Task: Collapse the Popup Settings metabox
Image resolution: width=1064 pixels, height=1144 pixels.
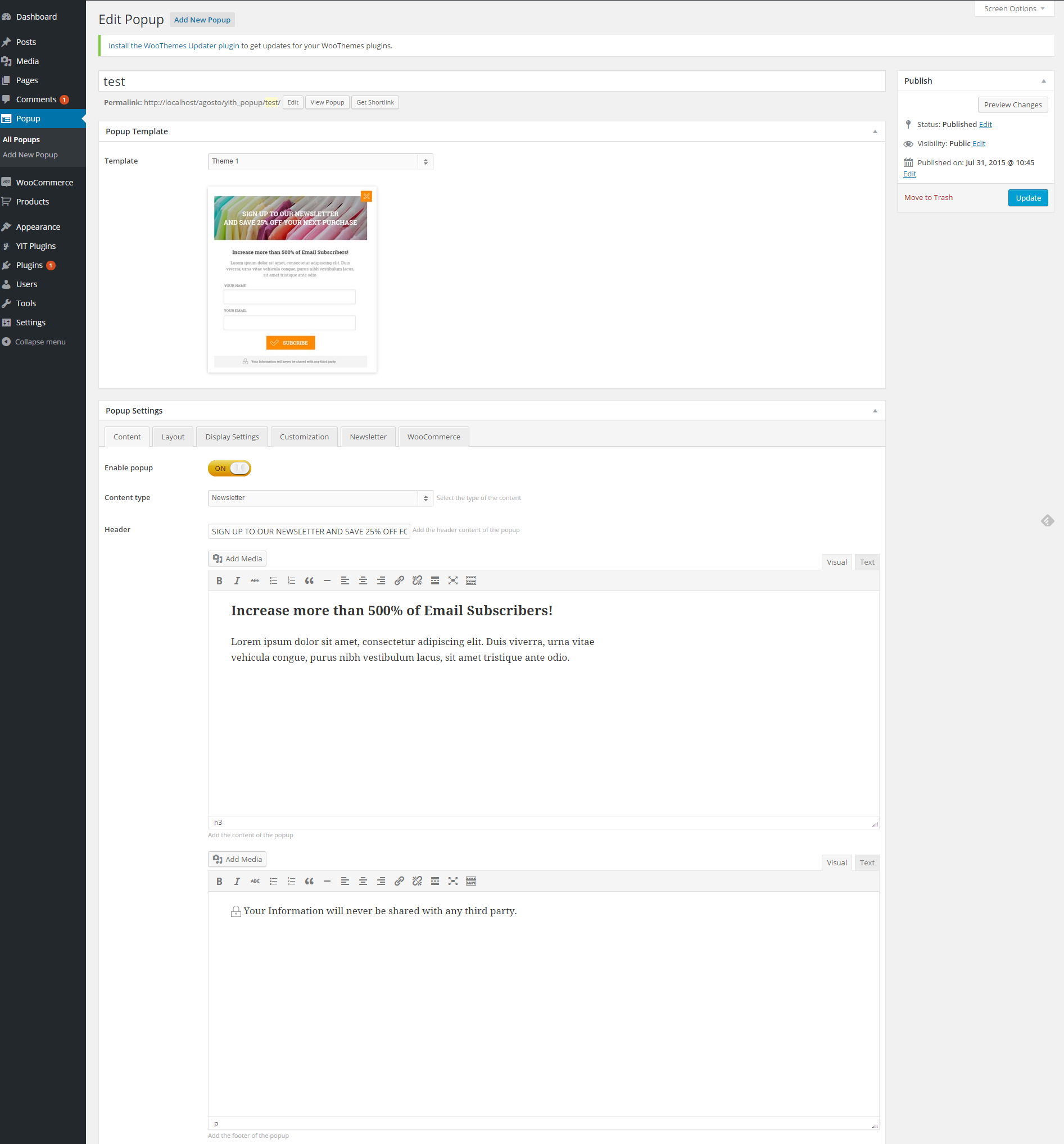Action: [875, 411]
